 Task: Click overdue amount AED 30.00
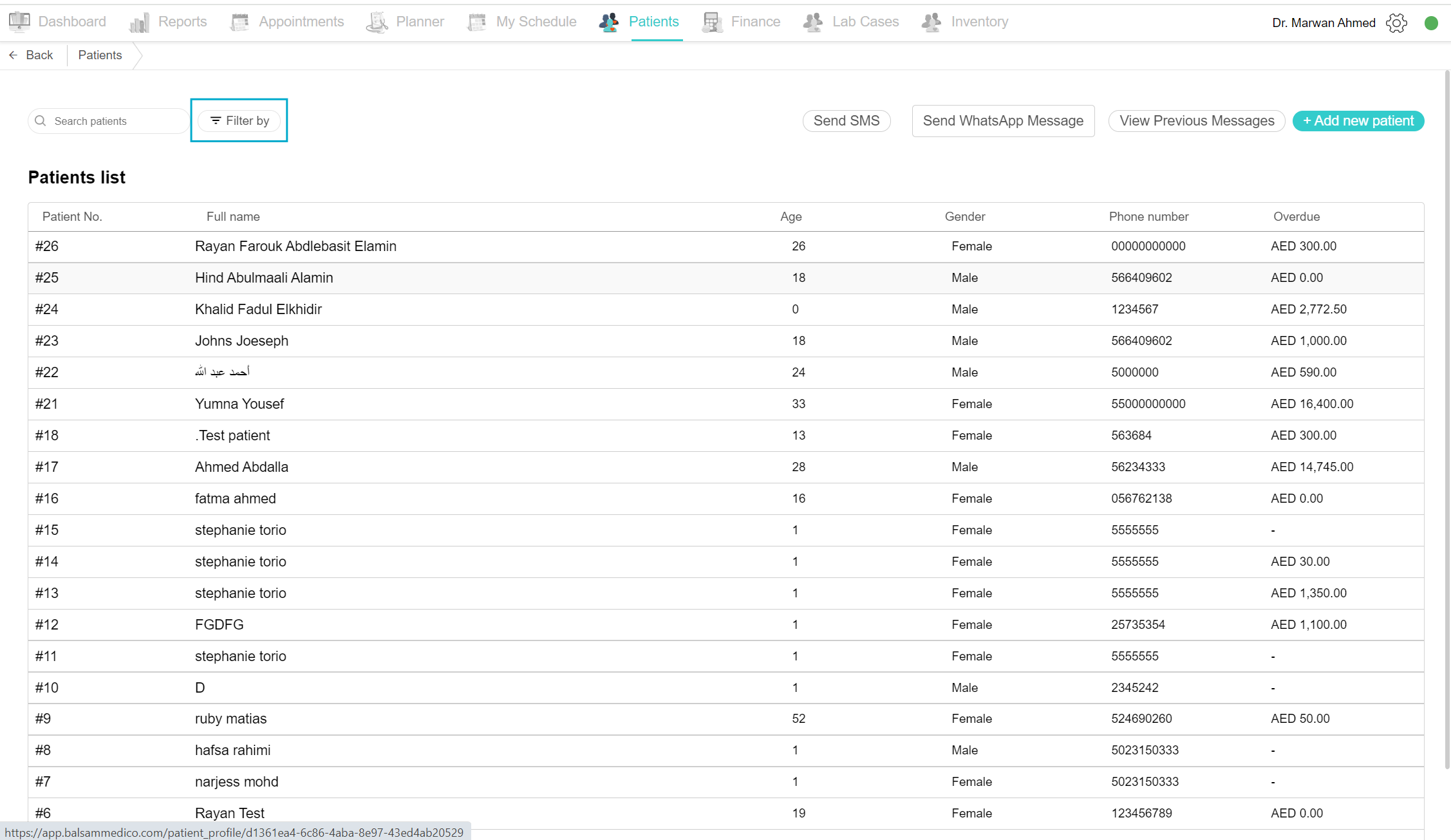[1300, 562]
